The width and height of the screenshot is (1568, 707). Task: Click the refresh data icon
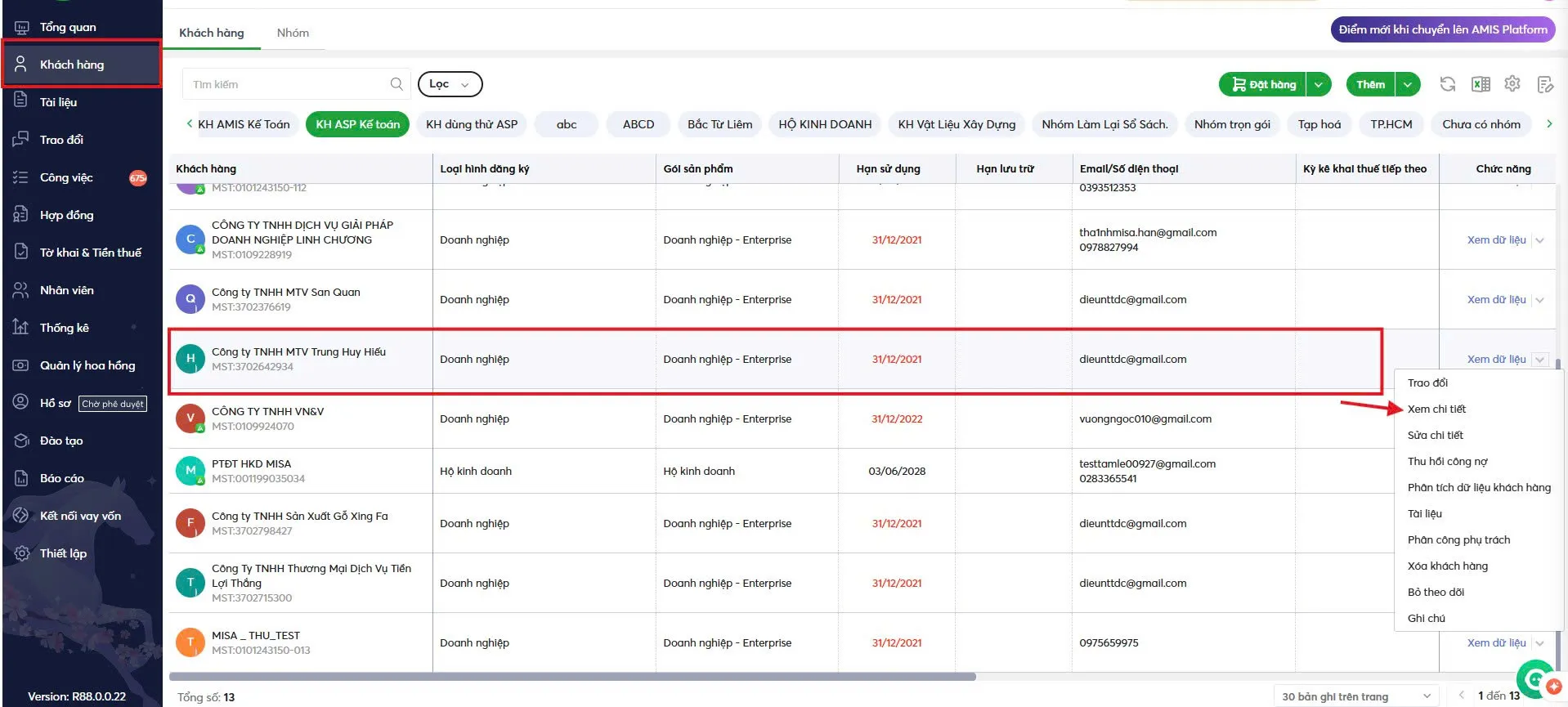tap(1448, 84)
